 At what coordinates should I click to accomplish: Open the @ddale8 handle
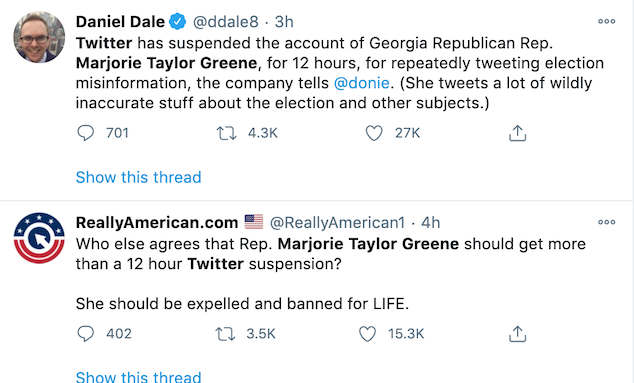point(225,21)
